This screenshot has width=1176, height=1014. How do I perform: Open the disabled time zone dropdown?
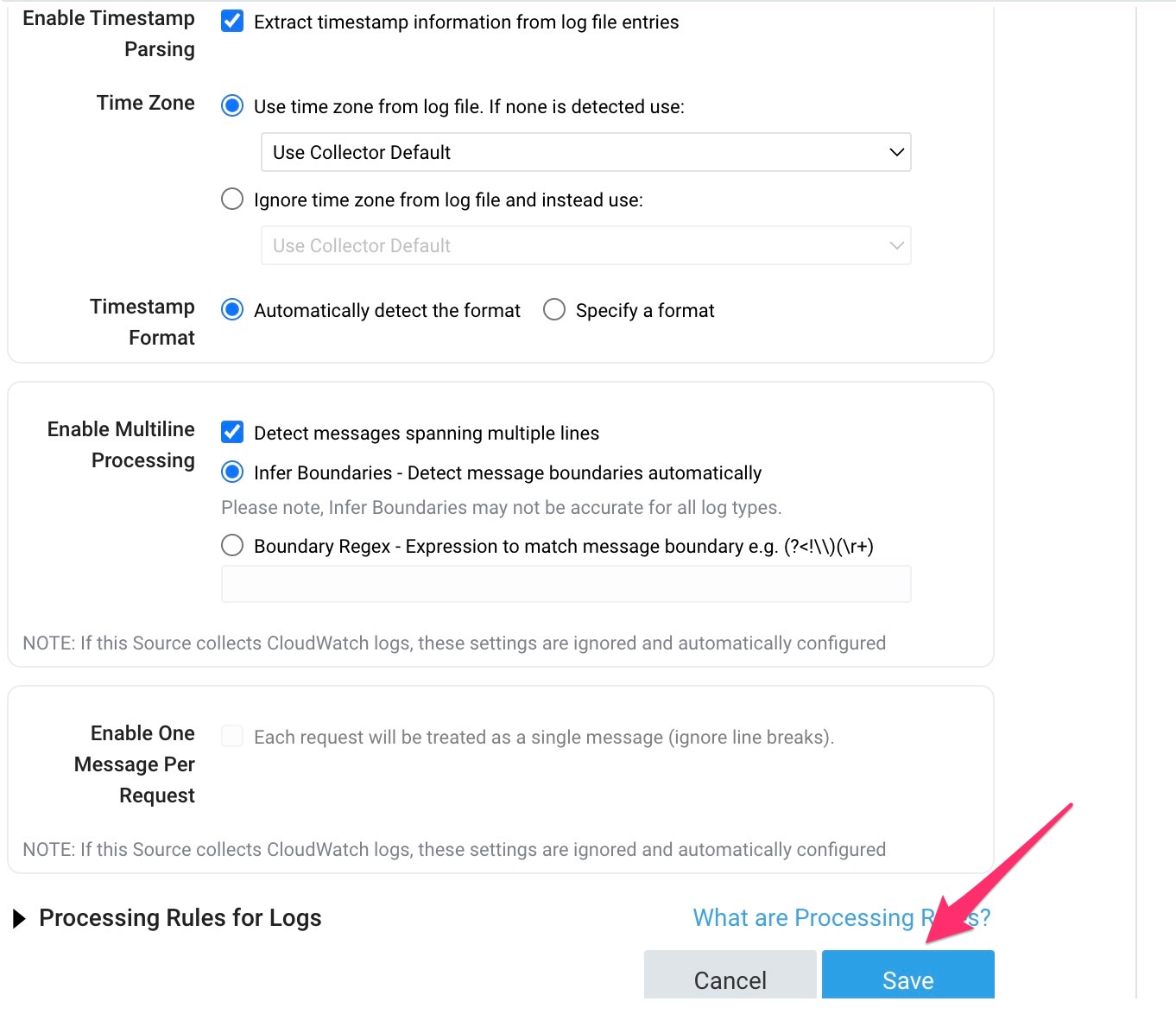coord(585,245)
